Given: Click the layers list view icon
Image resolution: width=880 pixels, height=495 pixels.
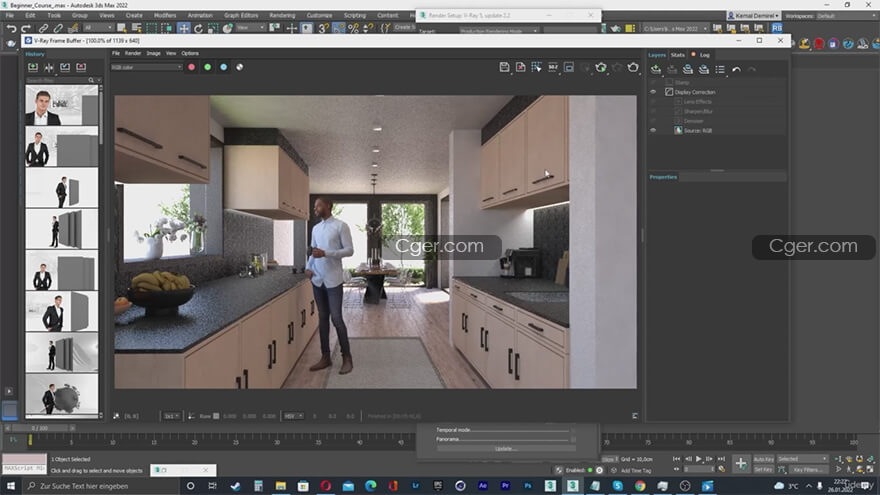Looking at the screenshot, I should pyautogui.click(x=720, y=70).
